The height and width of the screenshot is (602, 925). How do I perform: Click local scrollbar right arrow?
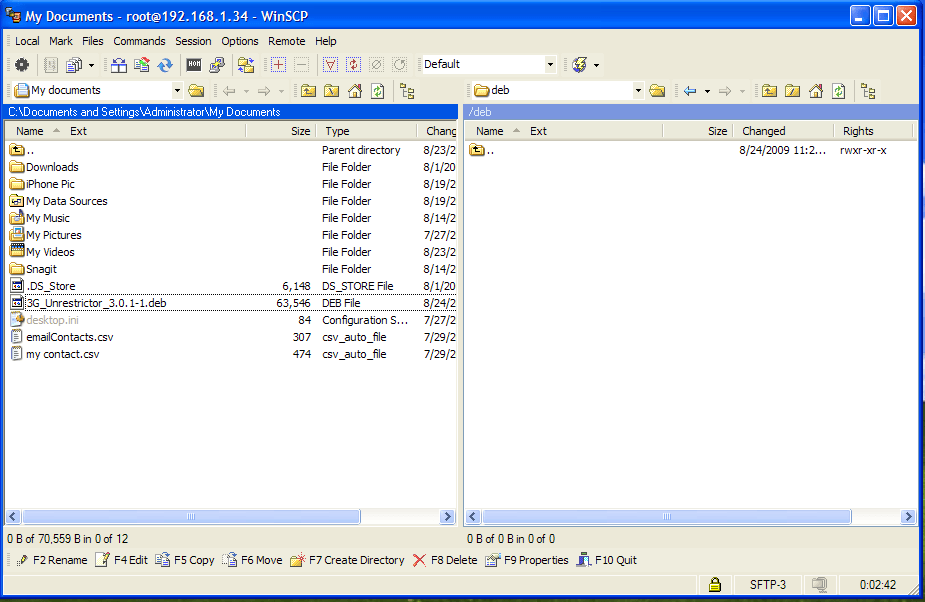coord(448,517)
